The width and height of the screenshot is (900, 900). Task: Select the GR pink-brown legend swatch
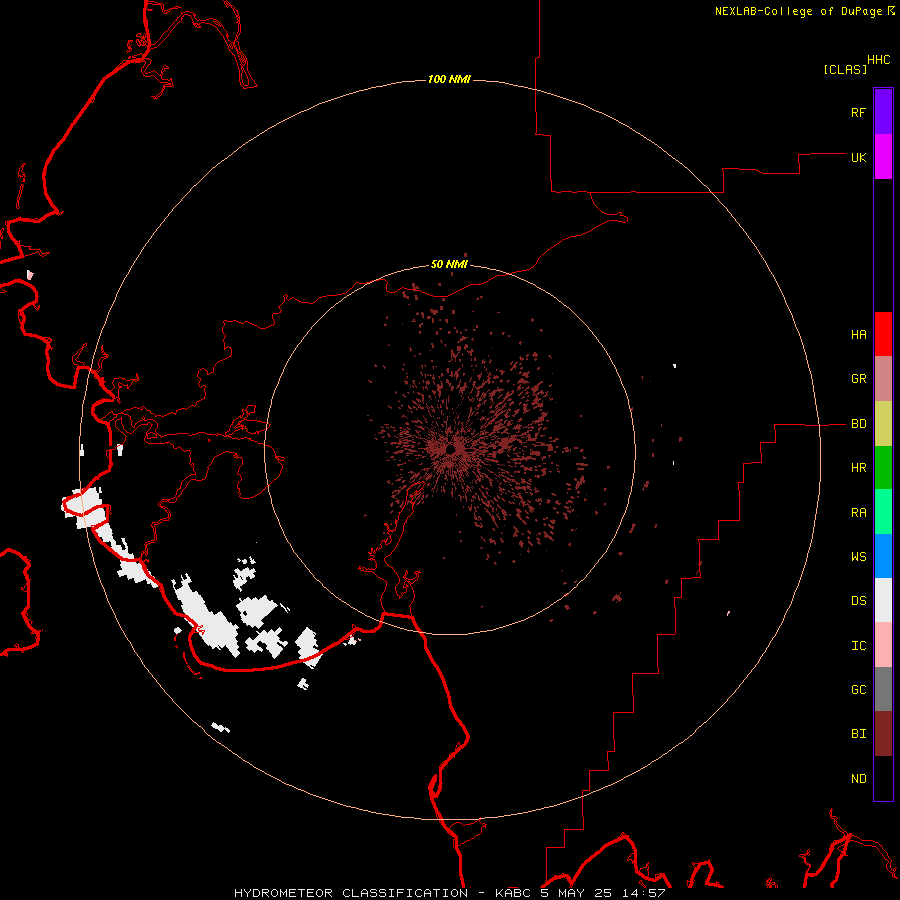click(883, 379)
